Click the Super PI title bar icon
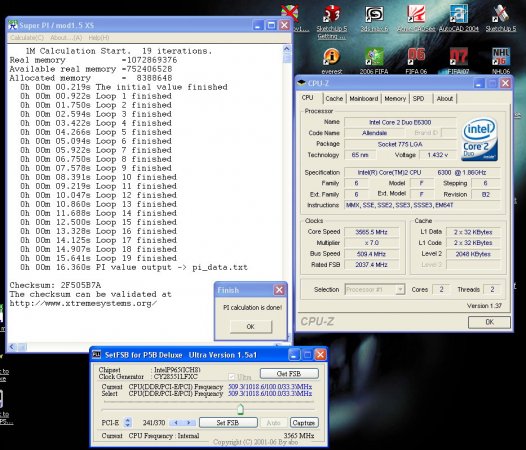Viewport: 526px width, 450px height. pos(13,25)
